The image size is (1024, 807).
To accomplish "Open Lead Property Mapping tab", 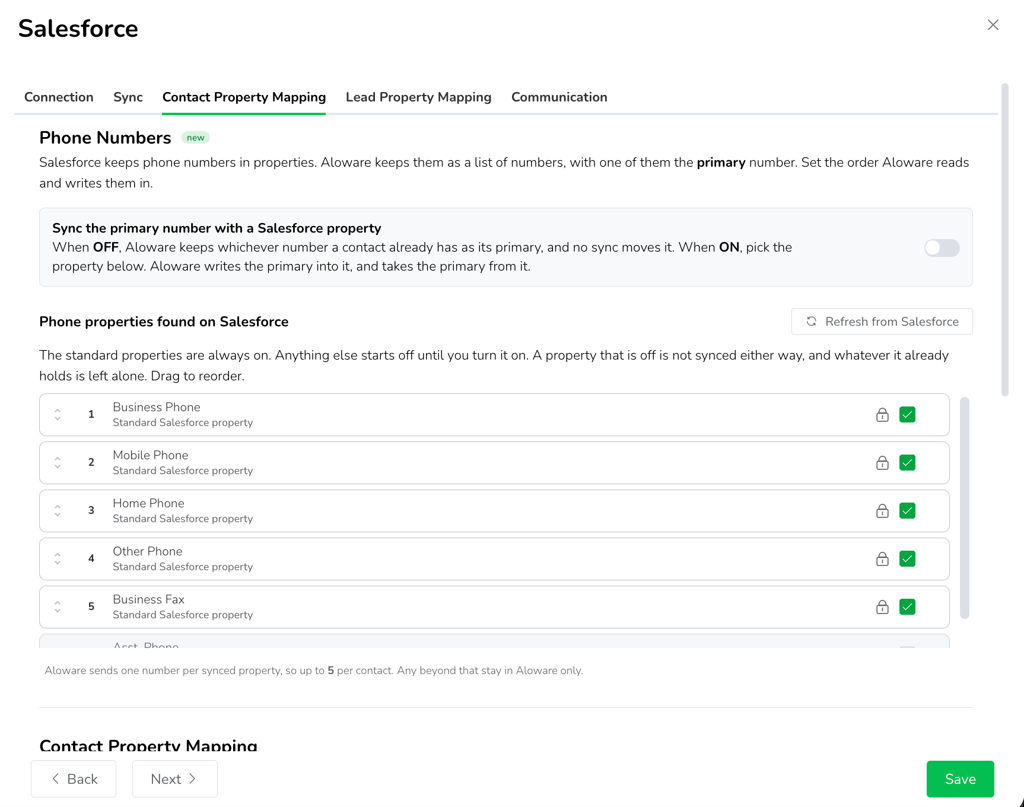I will click(x=419, y=97).
